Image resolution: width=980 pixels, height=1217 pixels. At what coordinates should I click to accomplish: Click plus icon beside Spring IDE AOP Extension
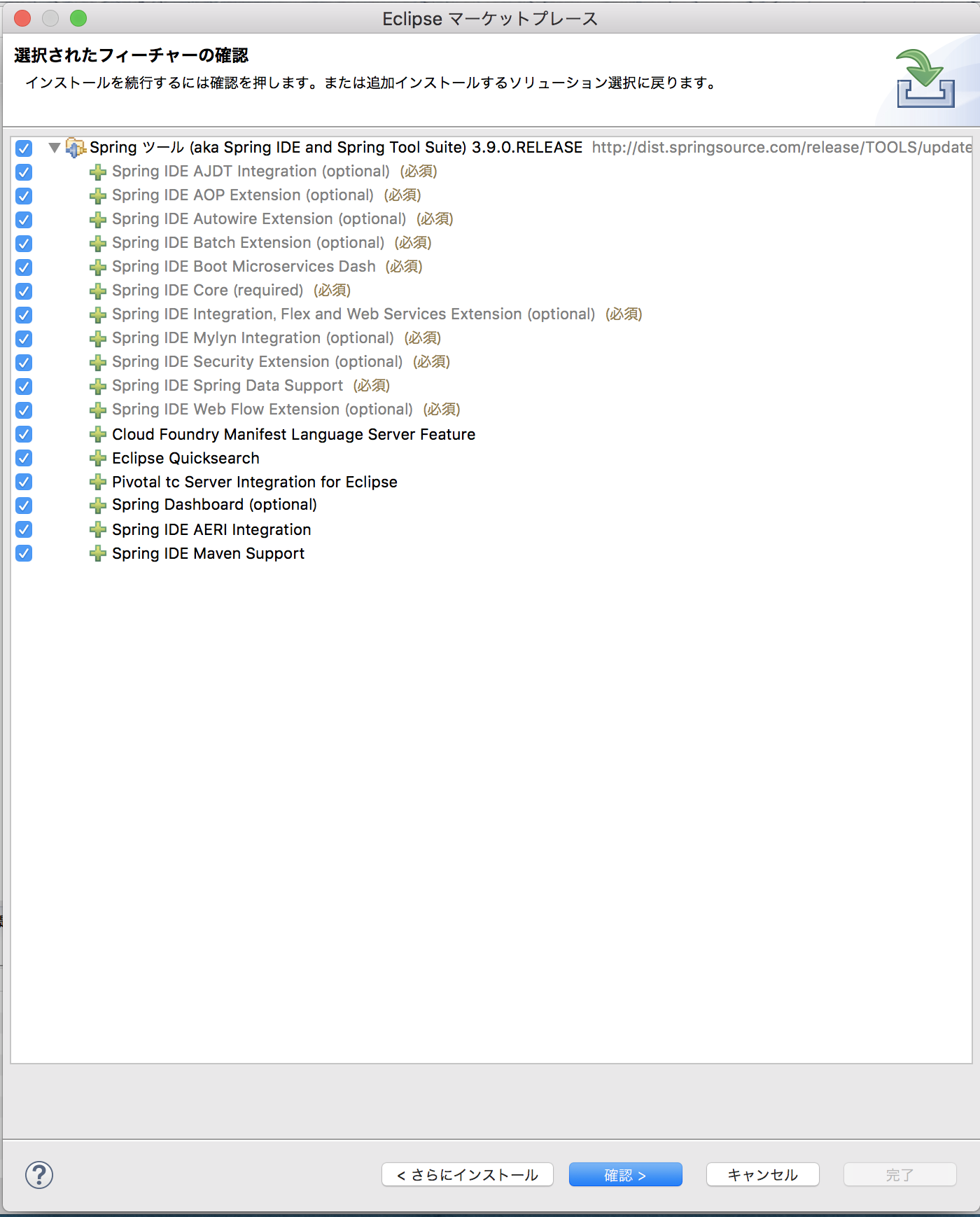98,195
